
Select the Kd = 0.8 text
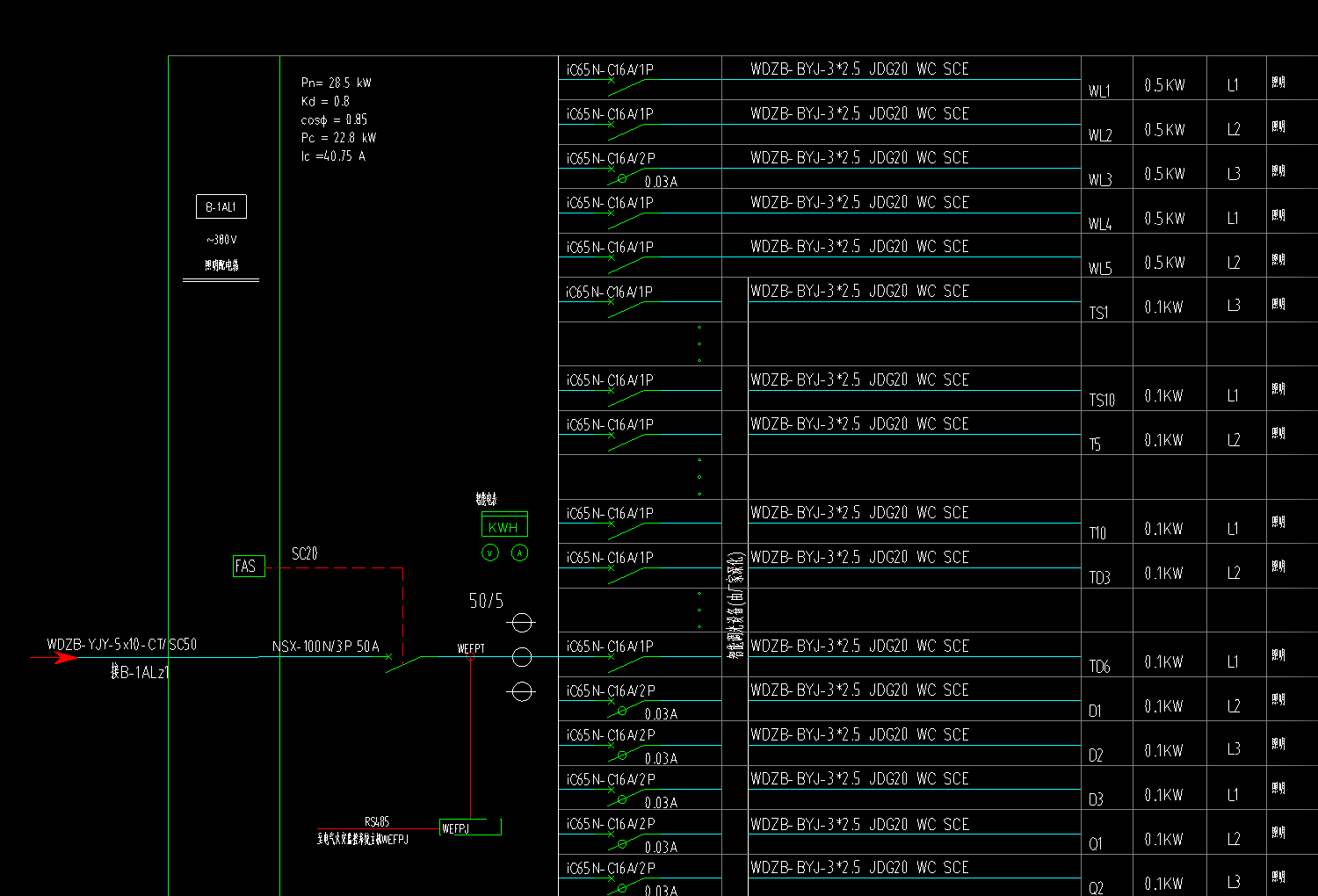pyautogui.click(x=325, y=101)
